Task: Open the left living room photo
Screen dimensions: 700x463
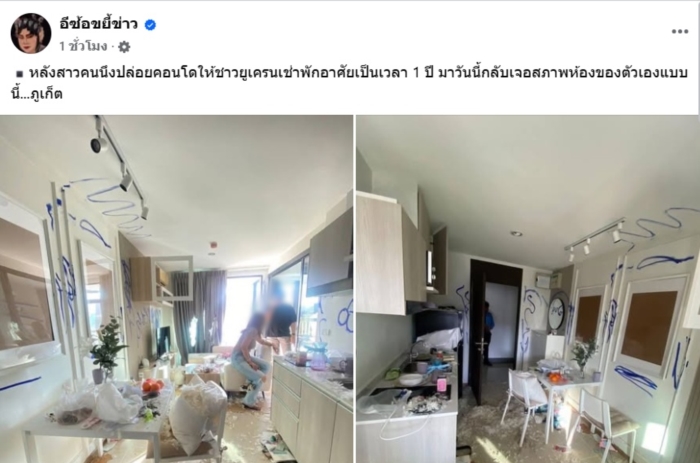Action: click(176, 289)
